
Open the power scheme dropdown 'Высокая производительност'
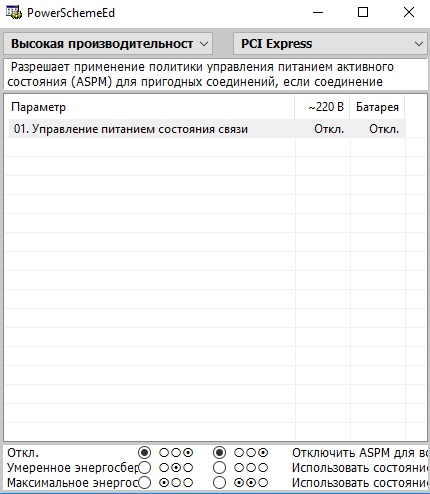[108, 44]
